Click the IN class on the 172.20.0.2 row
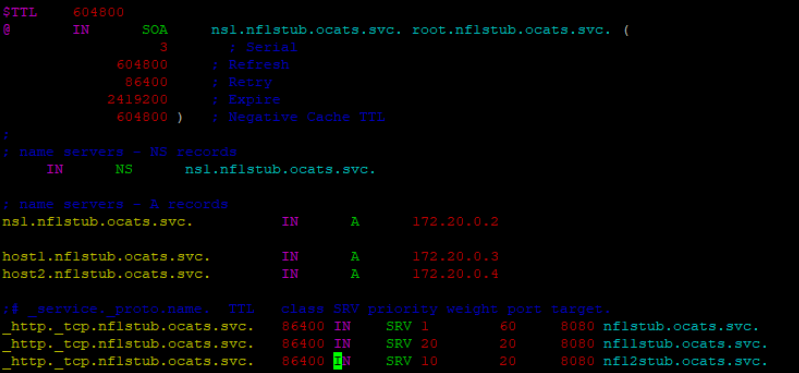The image size is (799, 373). 290,222
